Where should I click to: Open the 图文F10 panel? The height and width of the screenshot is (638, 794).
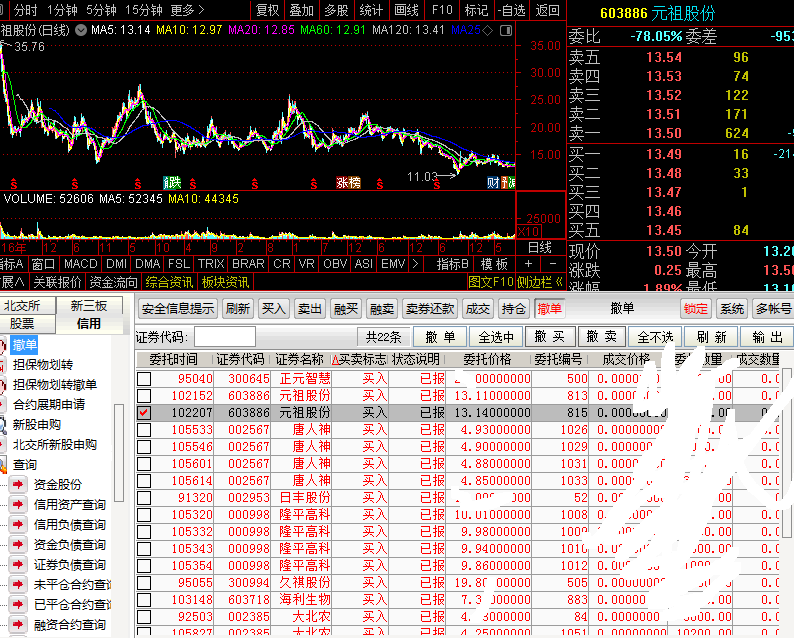click(x=491, y=282)
